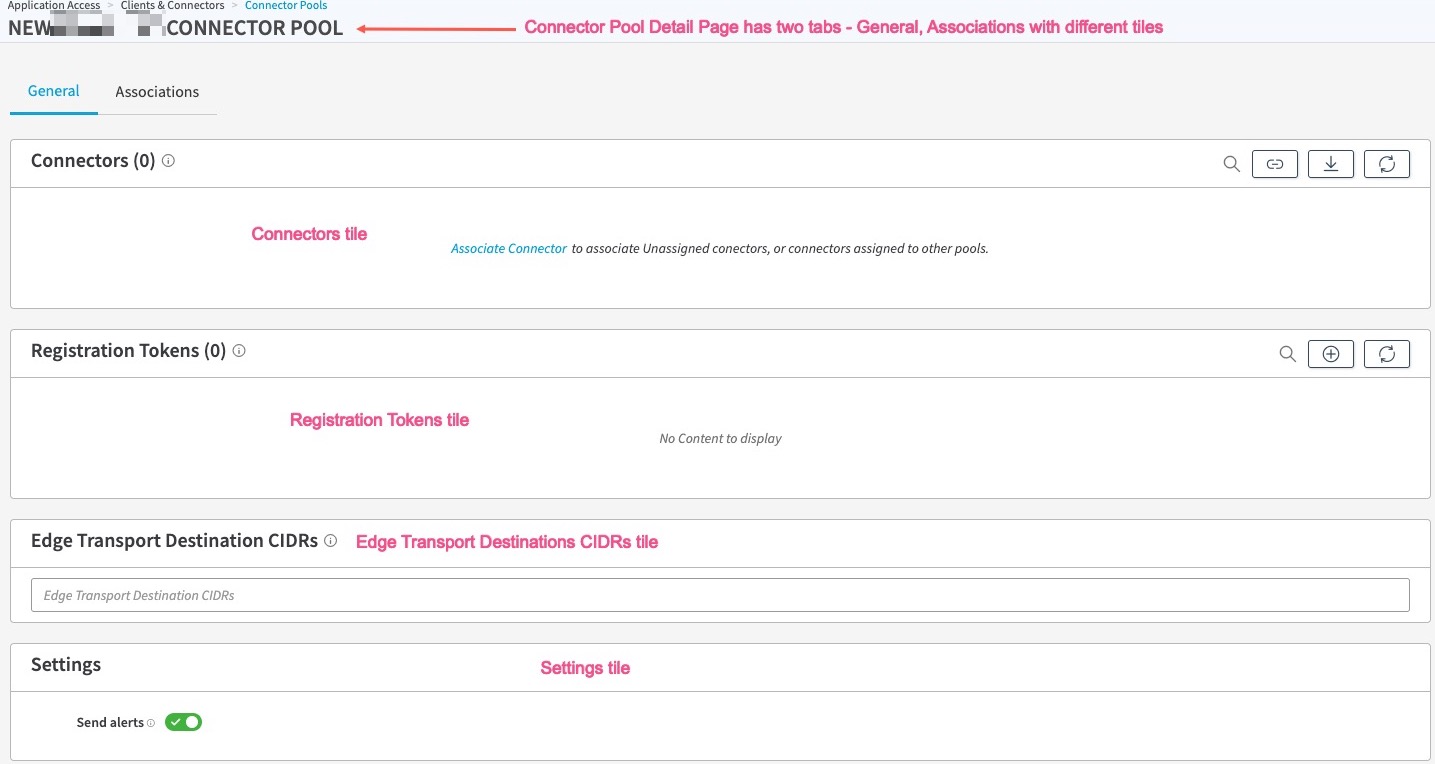1435x764 pixels.
Task: Search registration tokens with magnifier icon
Action: 1288,354
